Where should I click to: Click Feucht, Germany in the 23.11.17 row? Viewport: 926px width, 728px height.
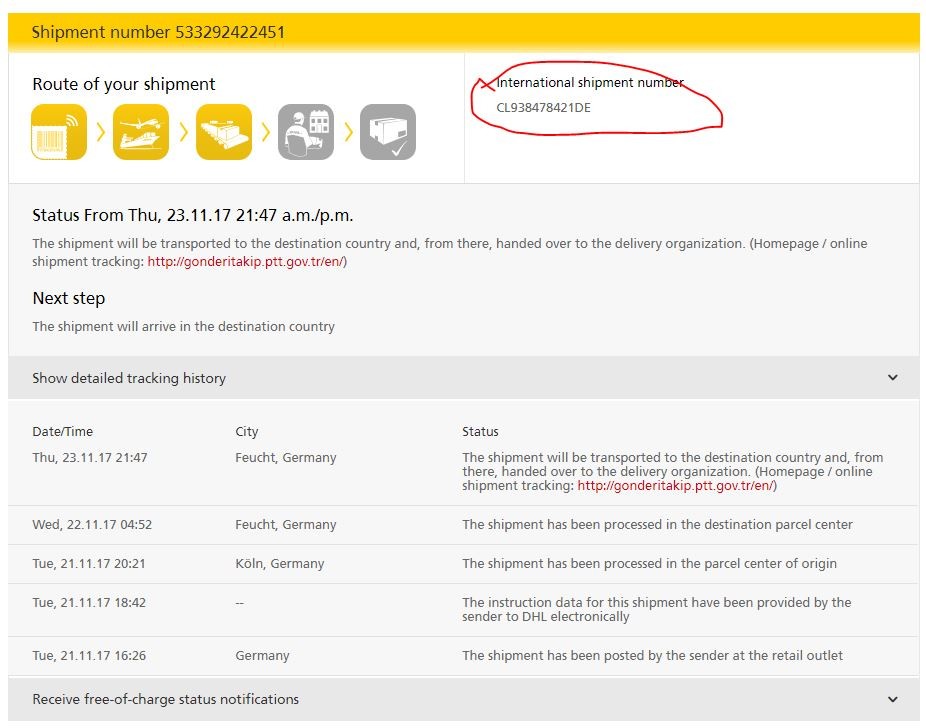click(x=286, y=458)
